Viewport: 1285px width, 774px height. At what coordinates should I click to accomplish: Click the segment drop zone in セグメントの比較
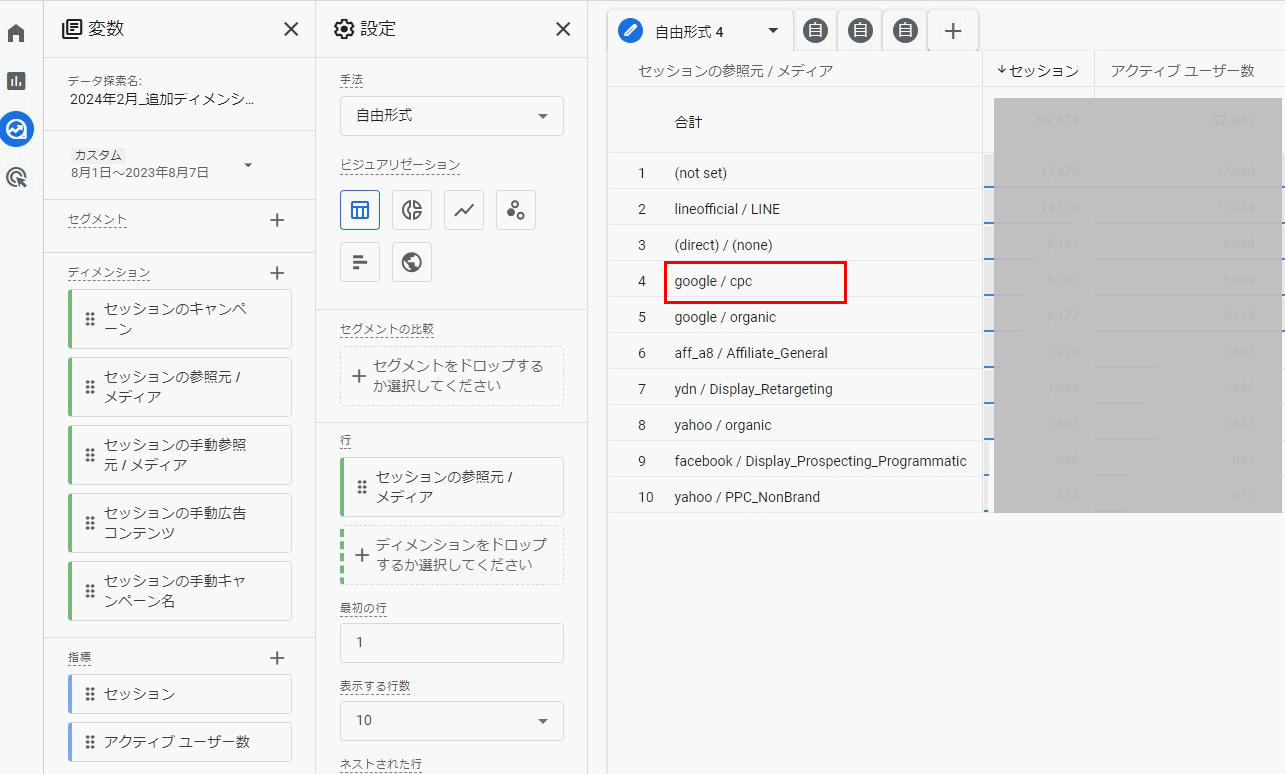click(452, 376)
